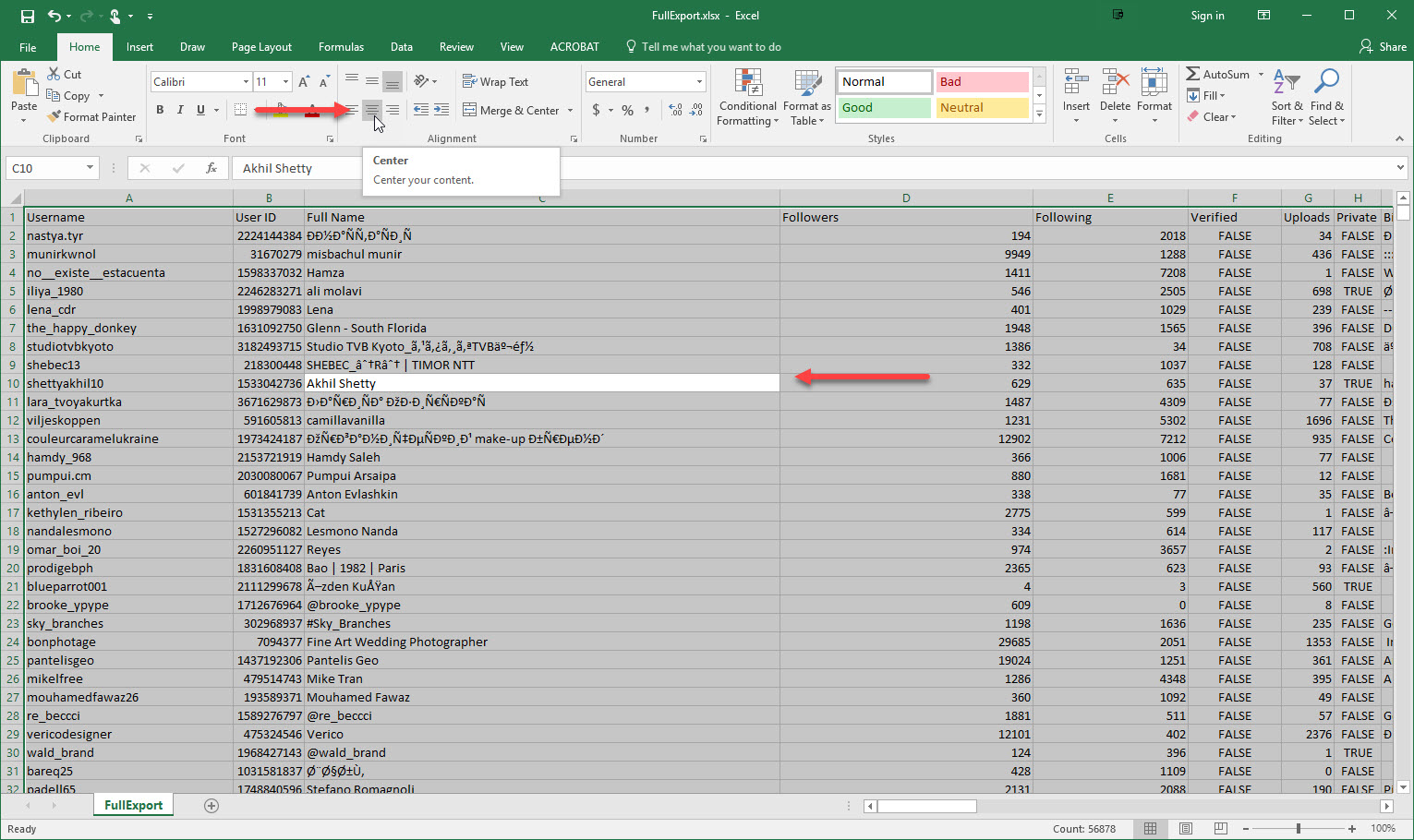Image resolution: width=1414 pixels, height=840 pixels.
Task: Switch to Page Break Preview in status bar
Action: click(1221, 828)
